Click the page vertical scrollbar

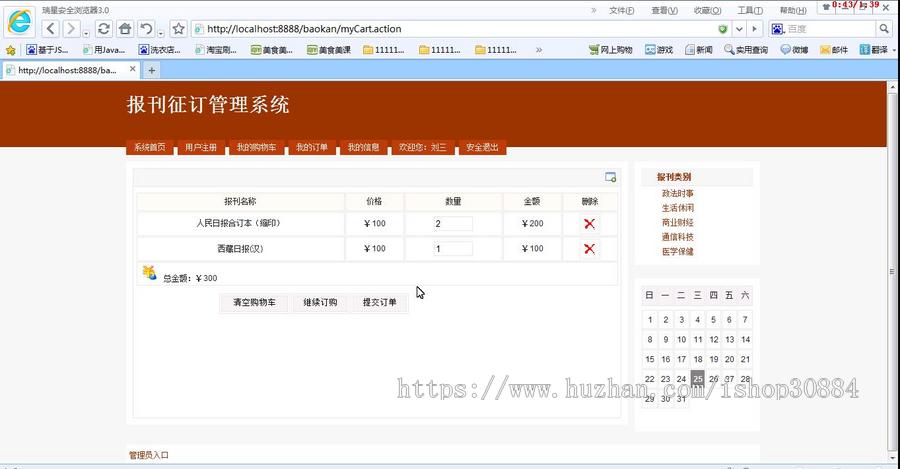tap(892, 272)
